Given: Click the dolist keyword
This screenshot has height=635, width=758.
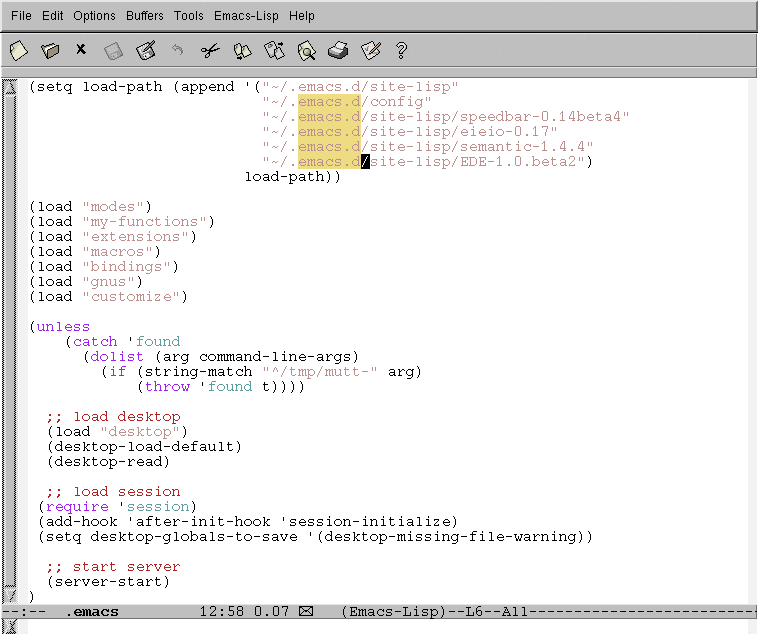Looking at the screenshot, I should tap(117, 357).
